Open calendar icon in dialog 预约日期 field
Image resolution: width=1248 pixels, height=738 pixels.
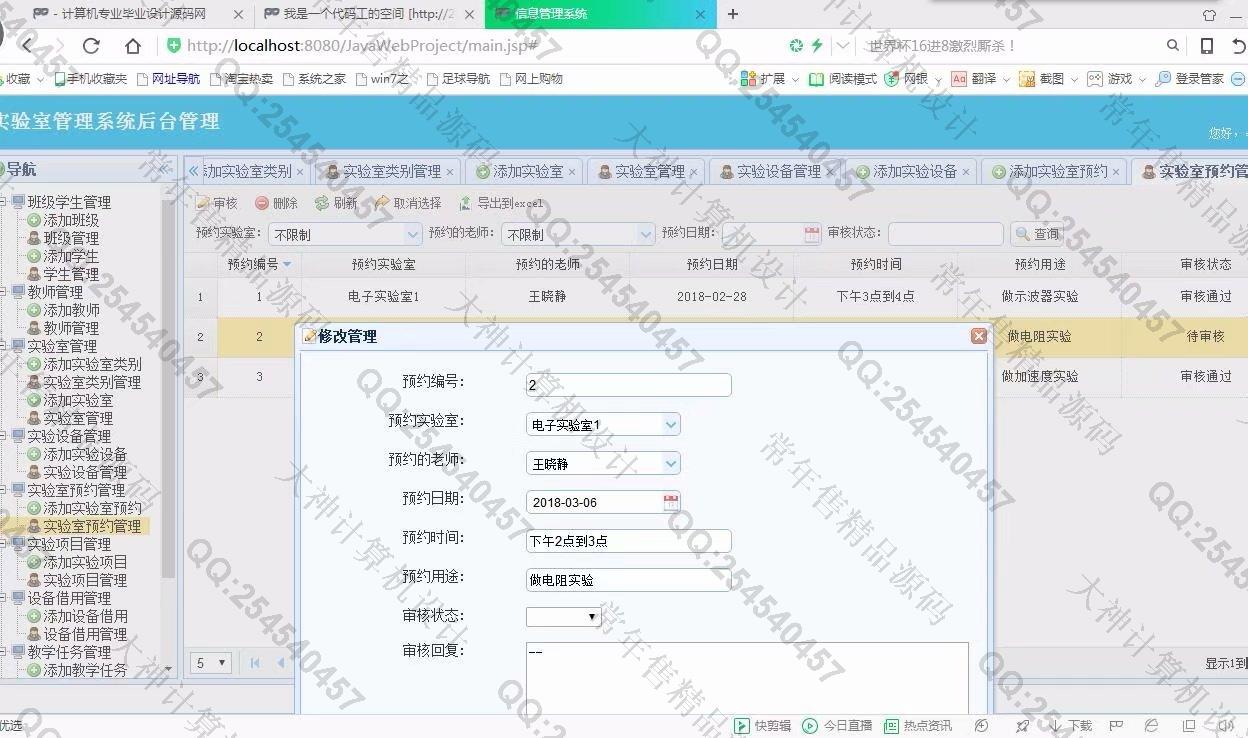(671, 502)
